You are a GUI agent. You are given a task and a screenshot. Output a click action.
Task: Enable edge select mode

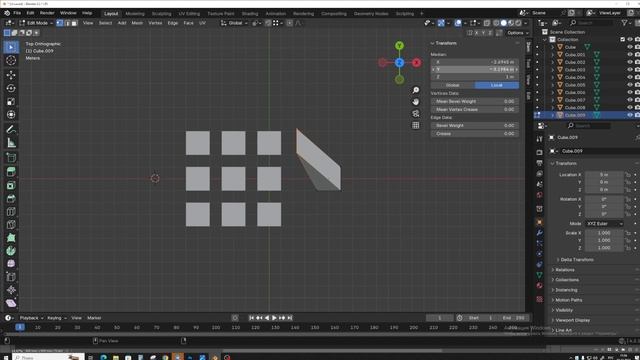[x=67, y=23]
